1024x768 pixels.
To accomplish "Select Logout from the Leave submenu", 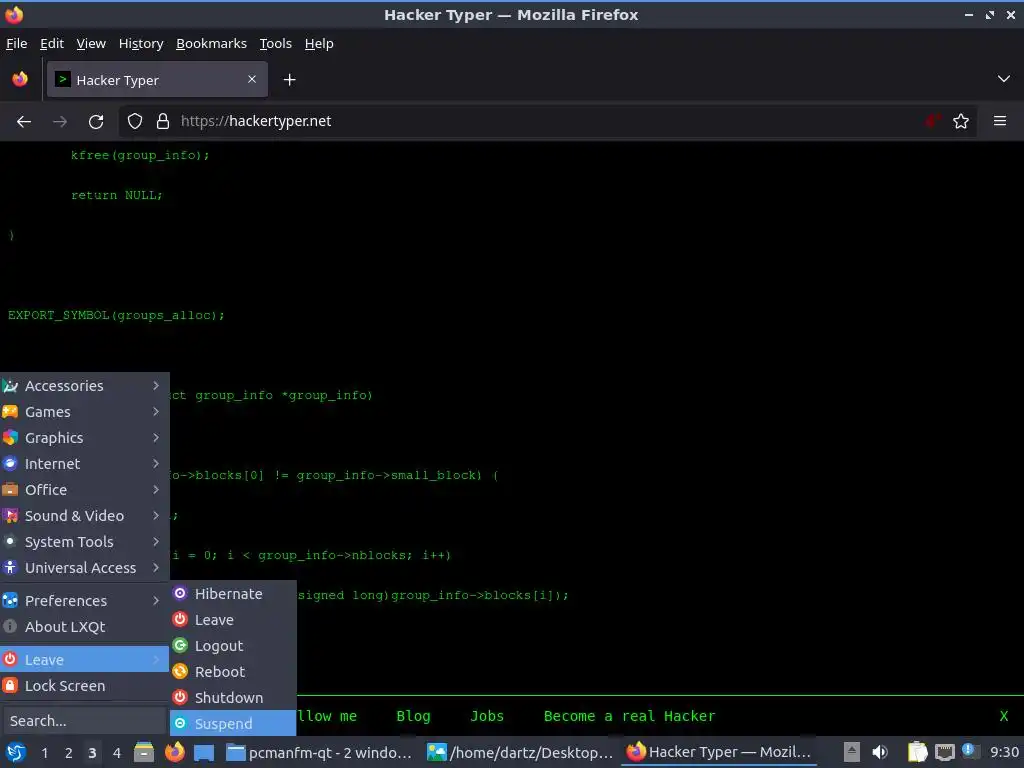I will [233, 646].
